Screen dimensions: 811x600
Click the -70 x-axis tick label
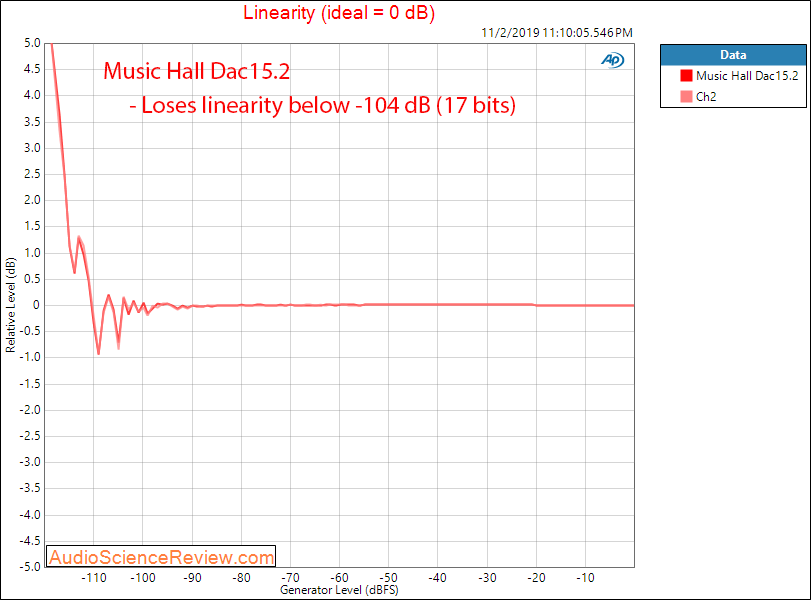(290, 578)
